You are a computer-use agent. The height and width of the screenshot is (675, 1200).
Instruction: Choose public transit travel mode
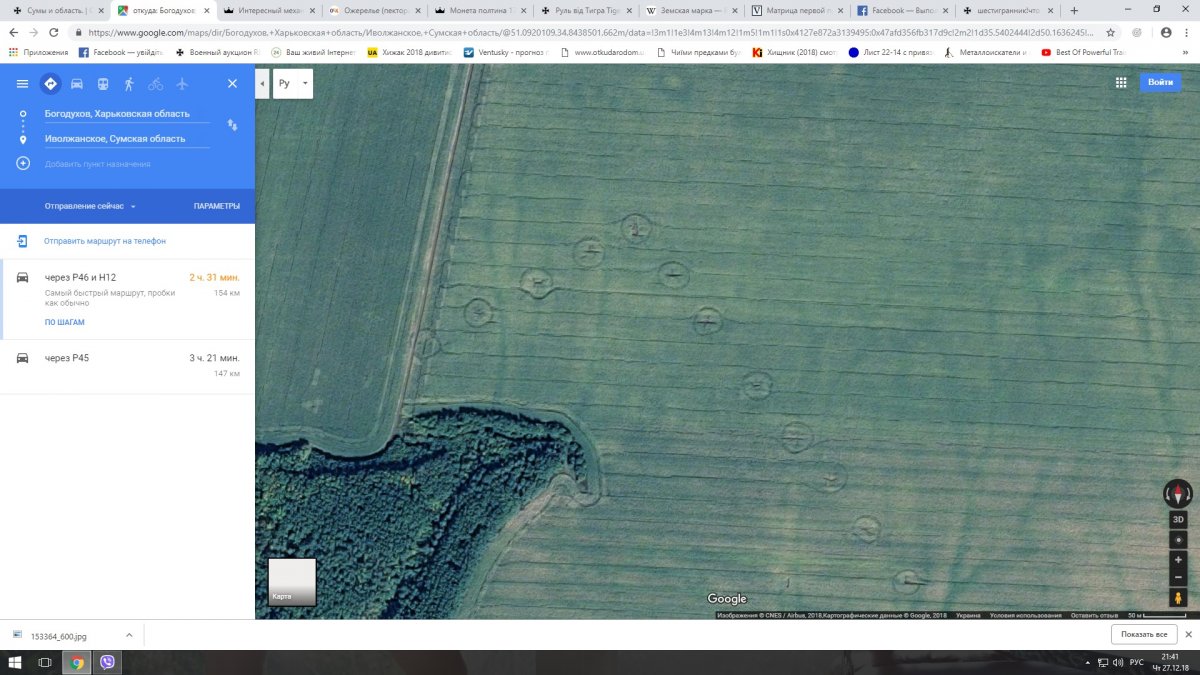click(103, 84)
